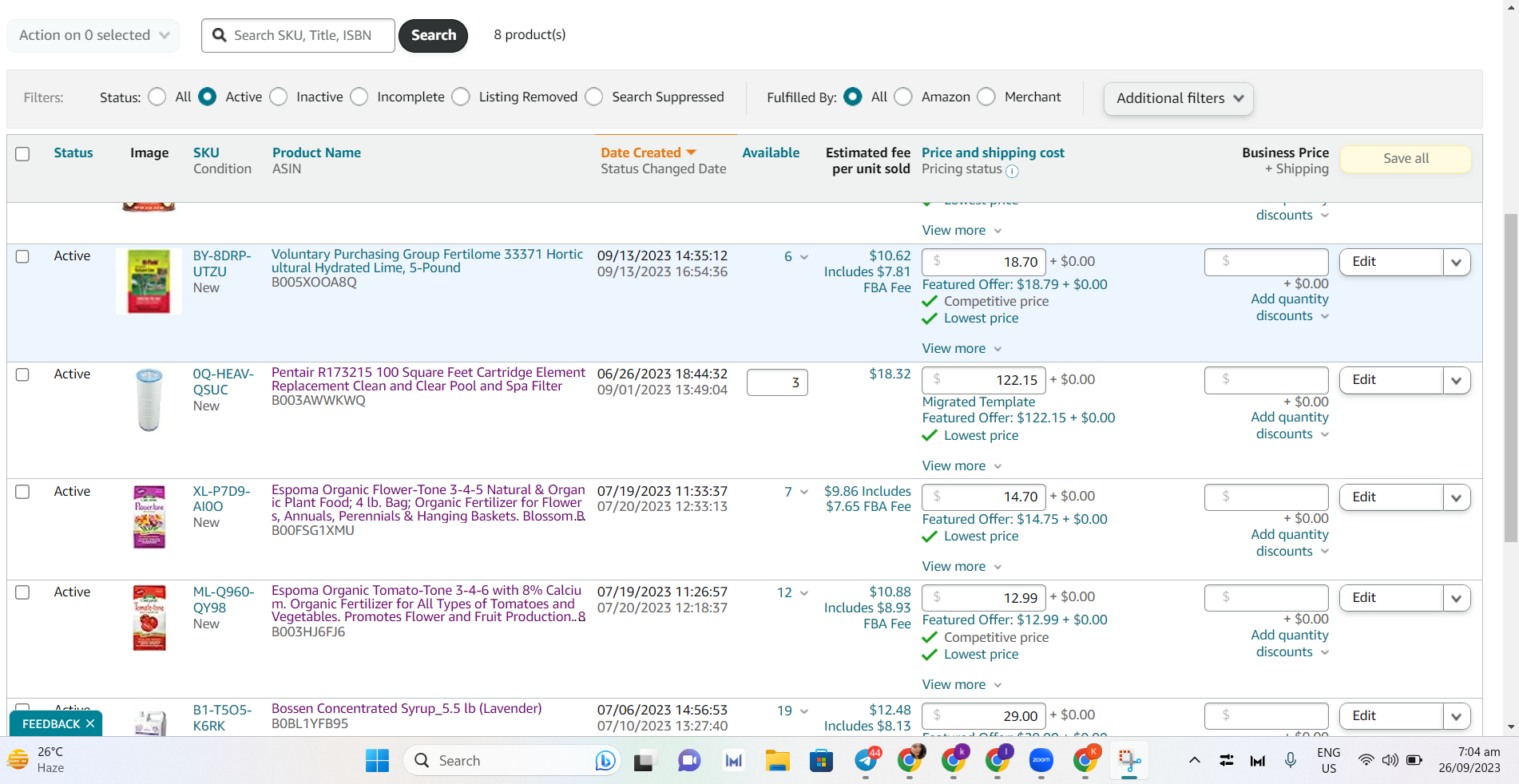Sort by the Available column header
1519x784 pixels.
point(771,152)
